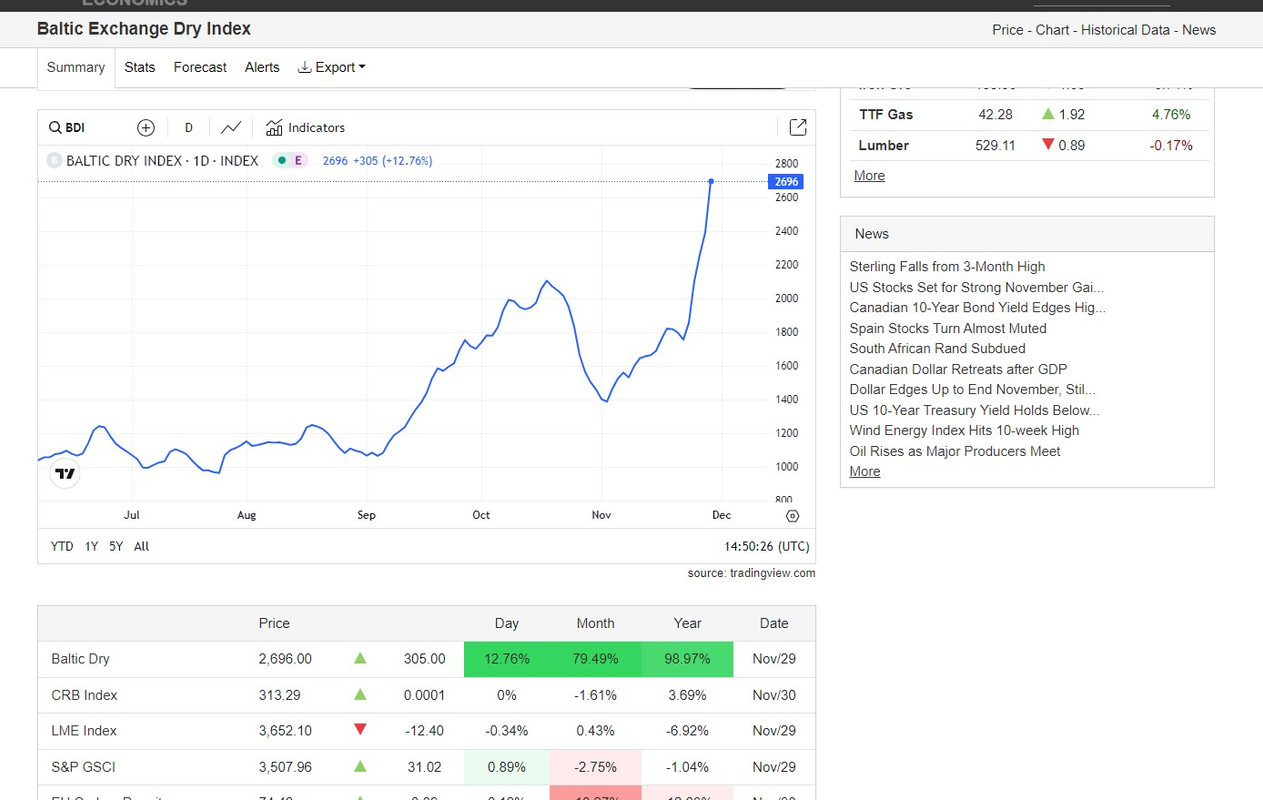Image resolution: width=1263 pixels, height=800 pixels.
Task: Open US Stocks Set for Strong November article
Action: click(x=977, y=287)
